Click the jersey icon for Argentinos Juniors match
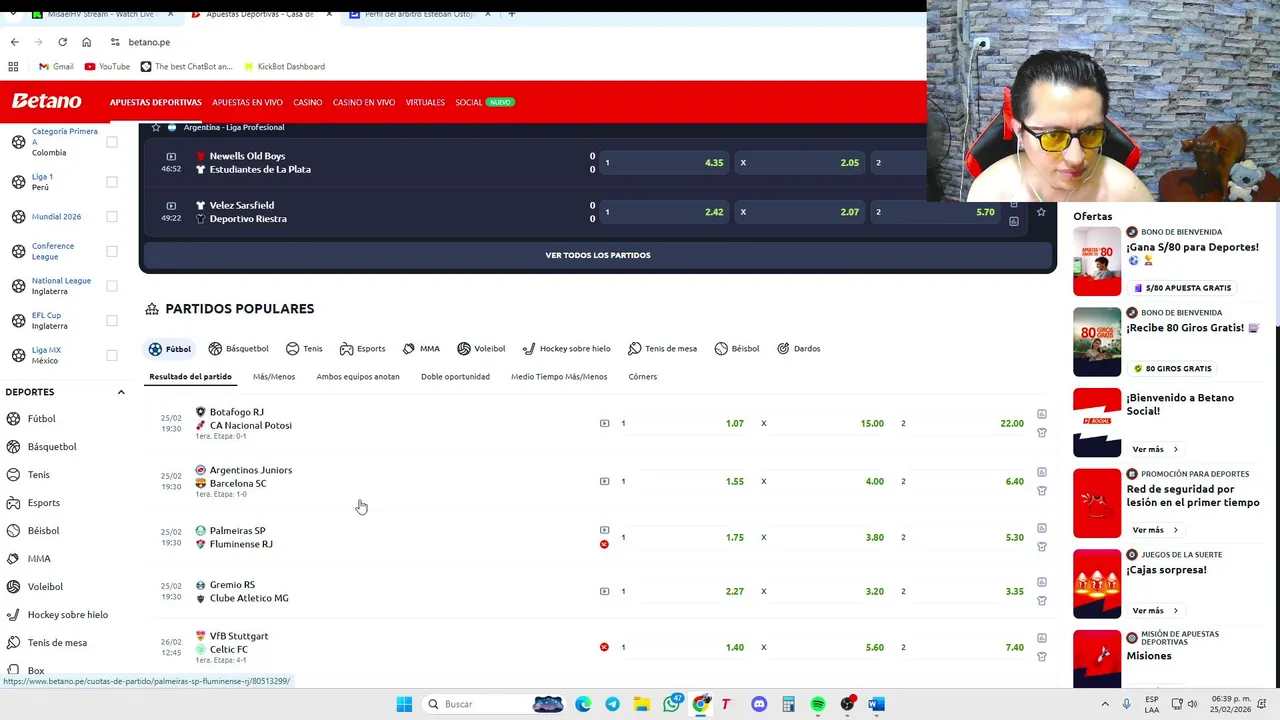 (1042, 491)
